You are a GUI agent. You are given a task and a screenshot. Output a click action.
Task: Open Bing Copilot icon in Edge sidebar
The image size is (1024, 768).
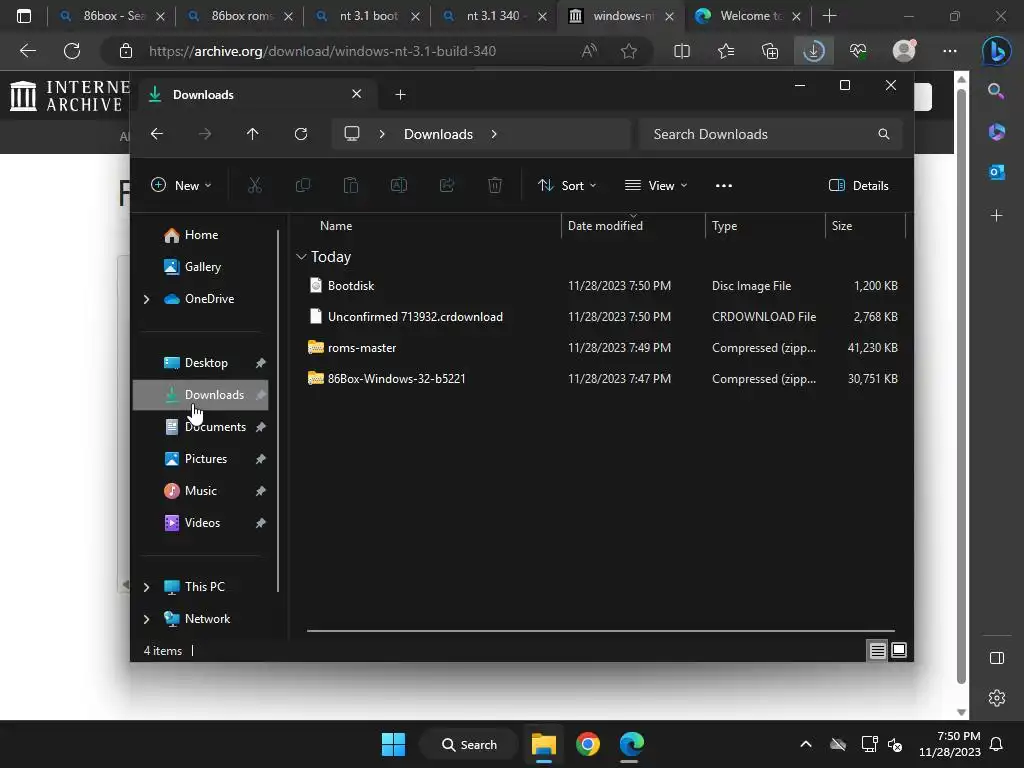coord(997,51)
